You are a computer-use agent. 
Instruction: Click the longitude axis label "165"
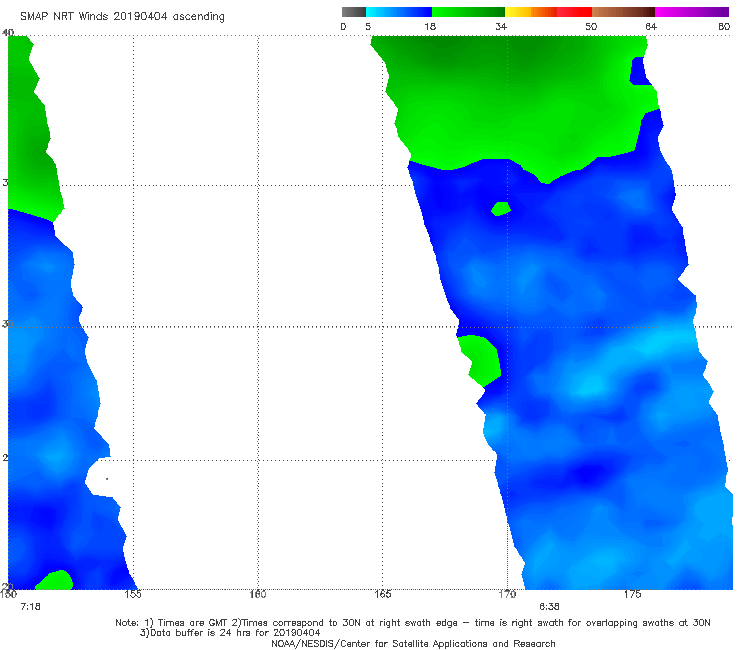point(382,594)
